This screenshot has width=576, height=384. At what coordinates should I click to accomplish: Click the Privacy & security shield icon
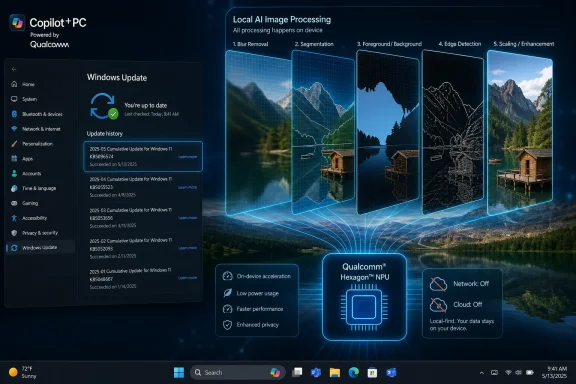pyautogui.click(x=14, y=233)
